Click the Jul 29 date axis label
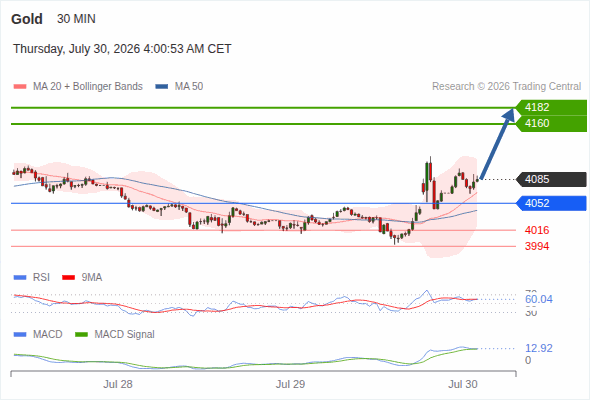Viewport: 590px width, 400px height. [x=290, y=384]
